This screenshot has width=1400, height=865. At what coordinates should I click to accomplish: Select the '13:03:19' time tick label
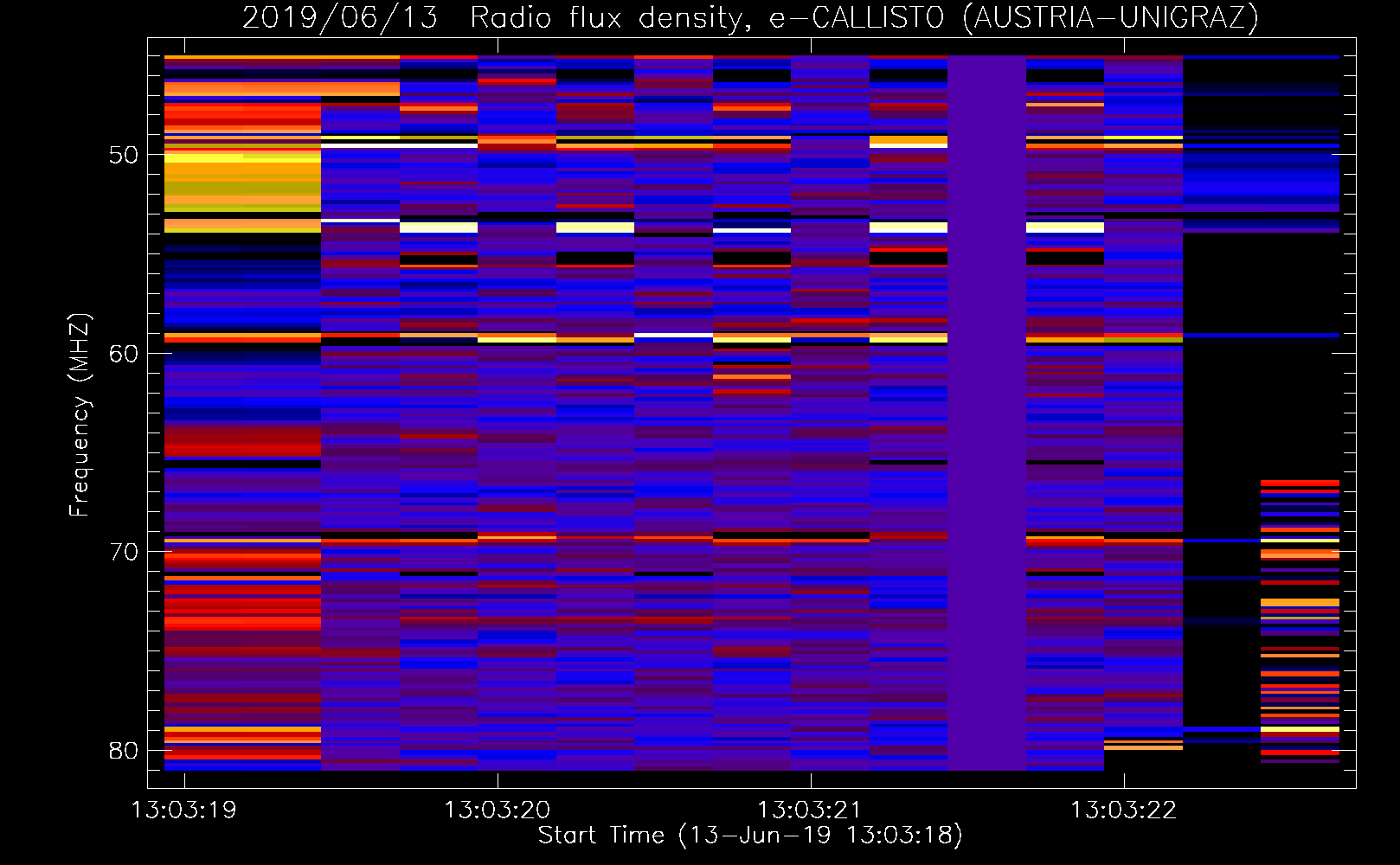pos(183,810)
